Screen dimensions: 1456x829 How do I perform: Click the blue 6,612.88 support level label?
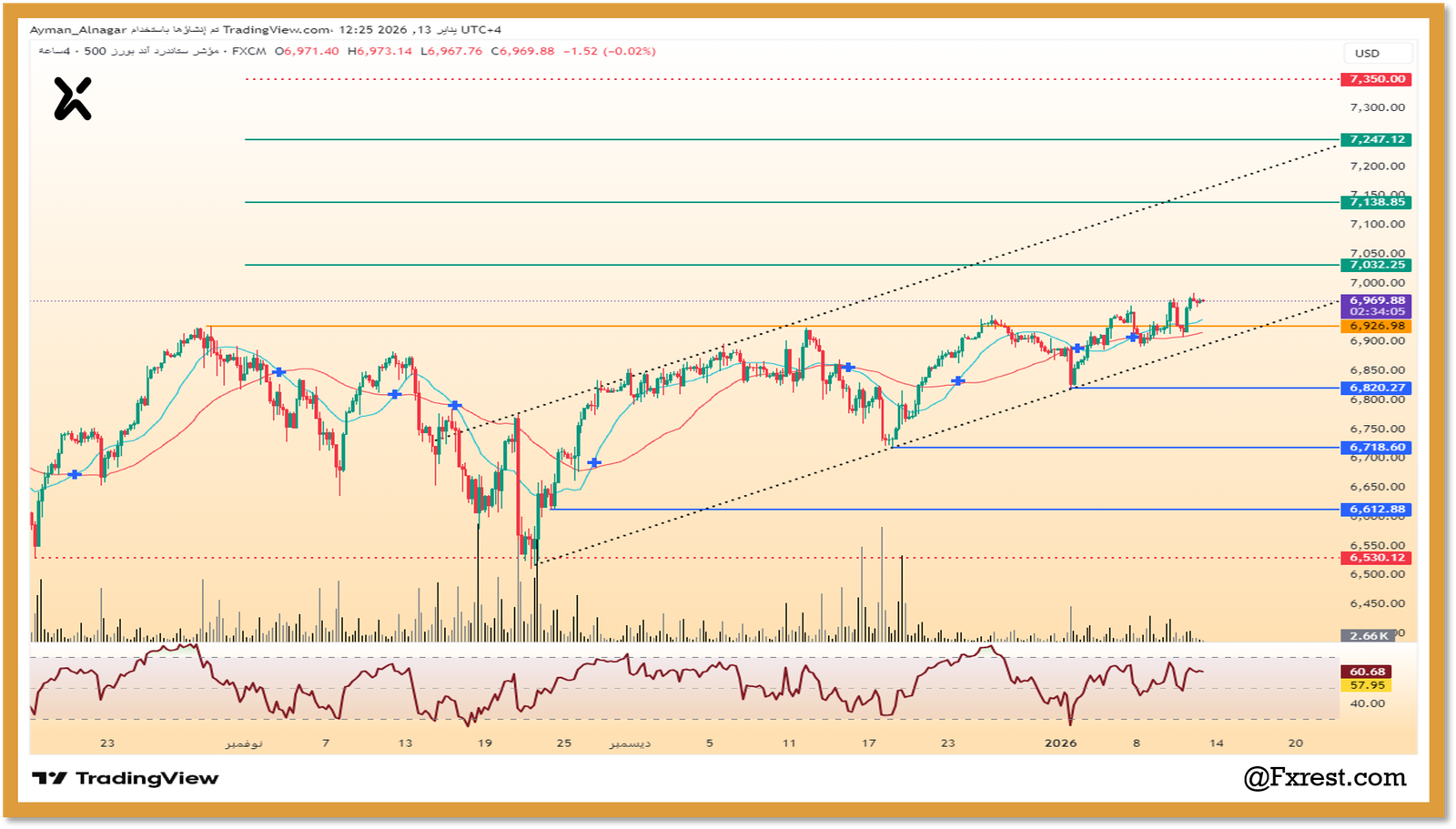pos(1375,510)
